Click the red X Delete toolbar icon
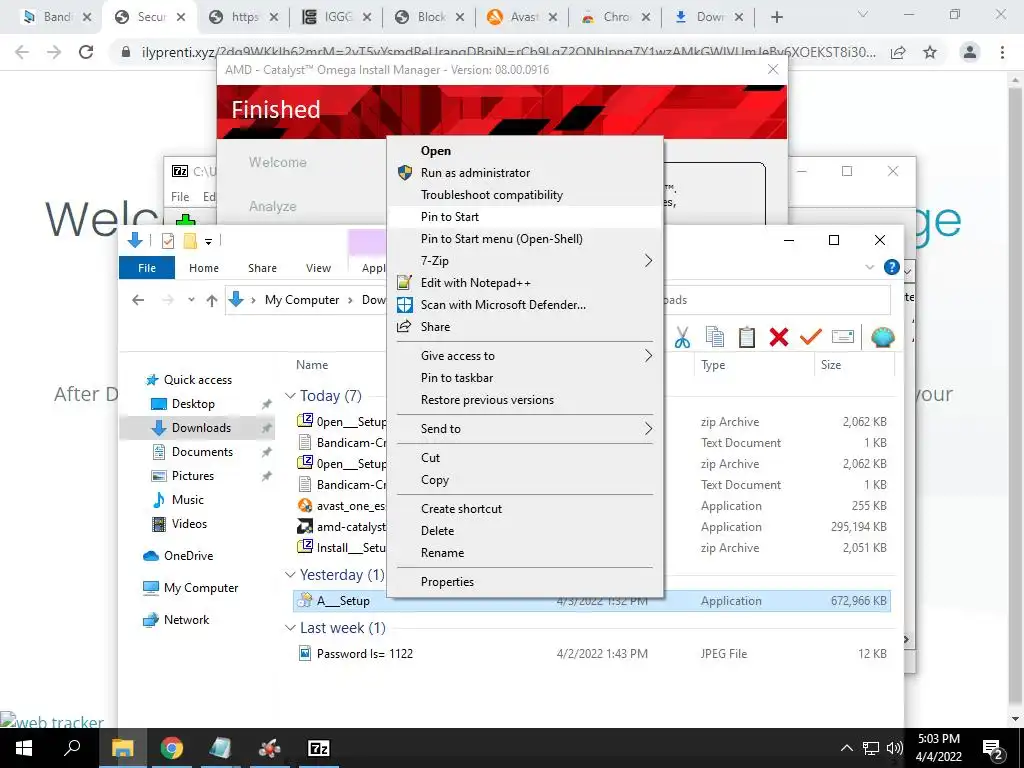Screen dimensions: 1024x768 pos(778,337)
